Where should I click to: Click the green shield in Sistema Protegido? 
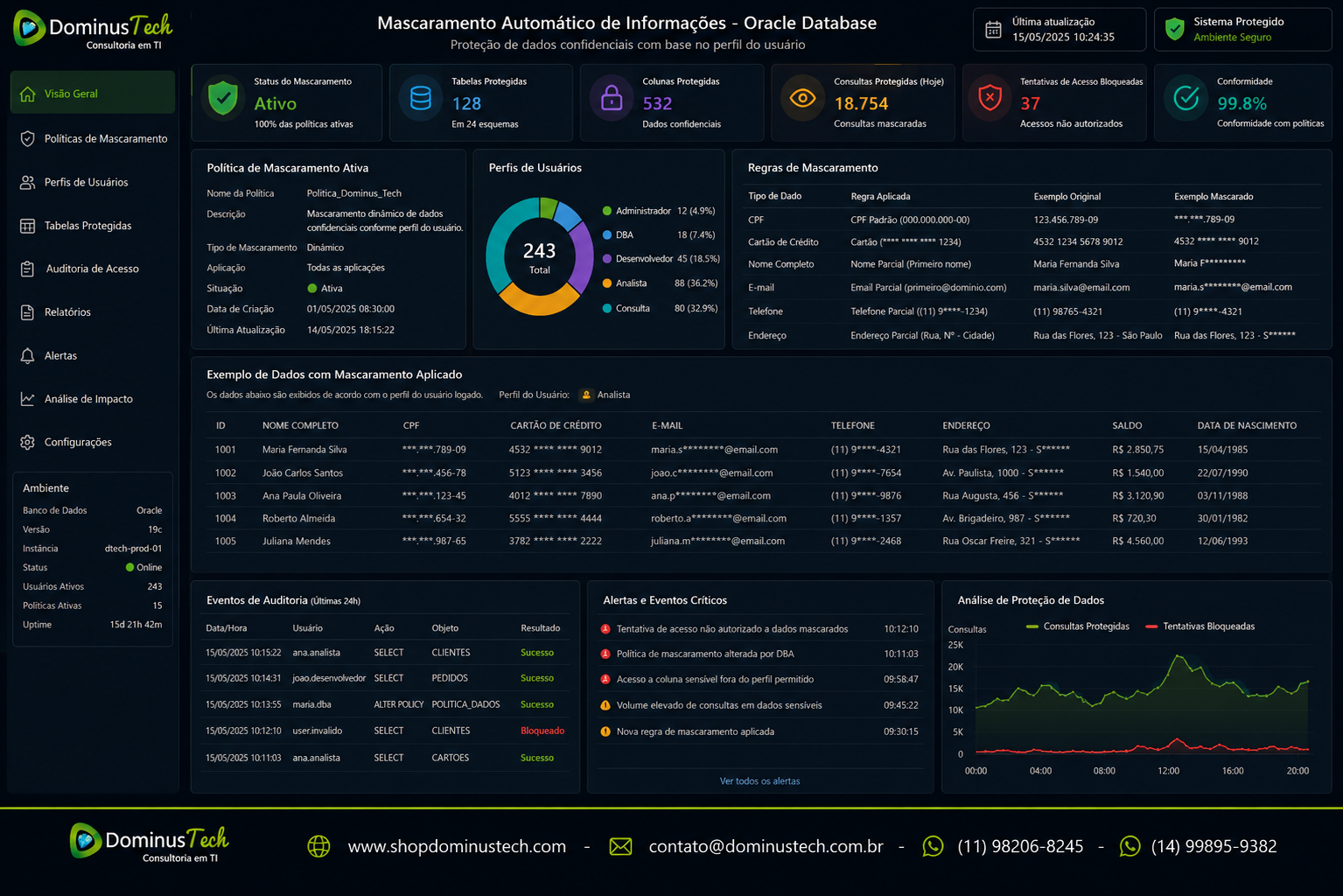tap(1175, 30)
